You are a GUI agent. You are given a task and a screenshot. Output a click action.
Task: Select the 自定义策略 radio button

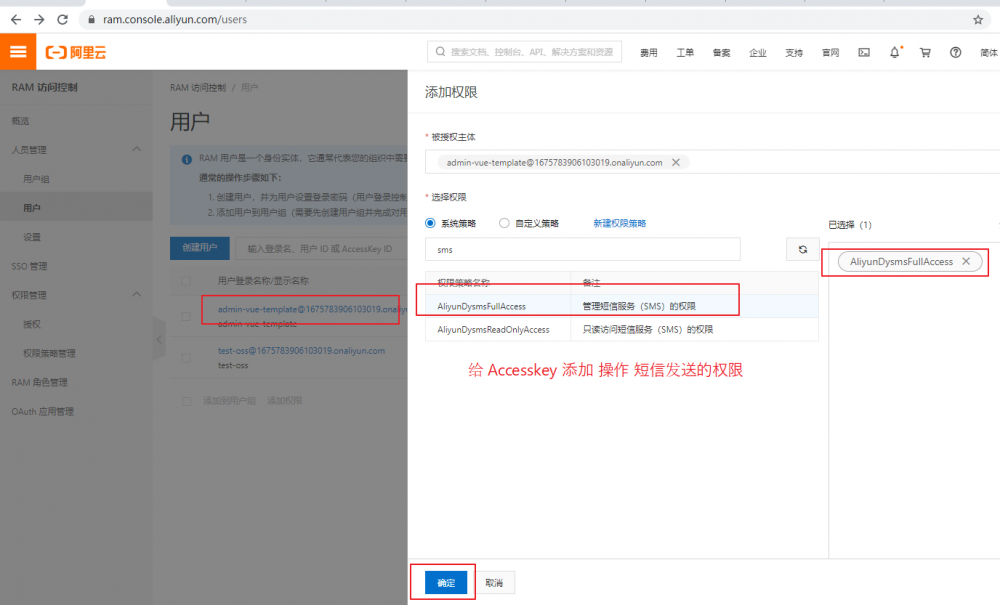point(502,223)
